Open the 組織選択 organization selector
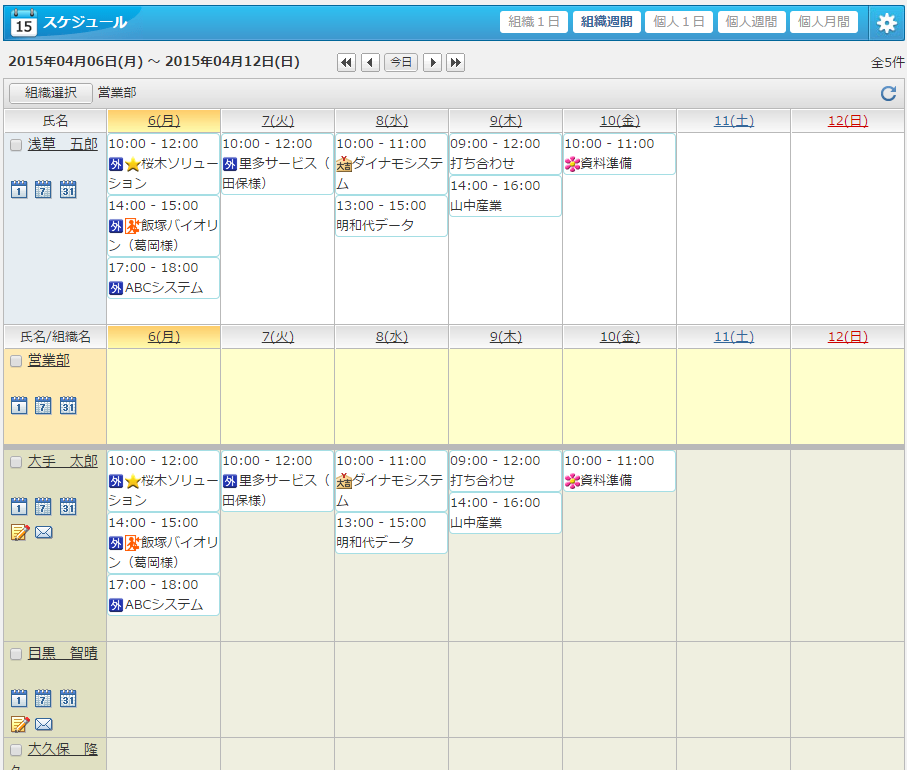 pyautogui.click(x=51, y=93)
